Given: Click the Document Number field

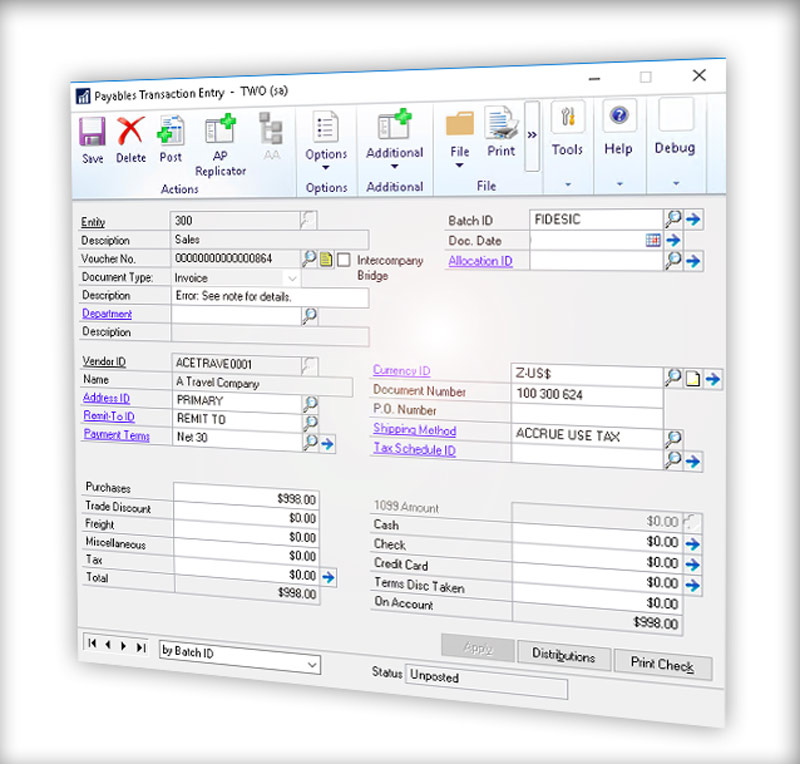Looking at the screenshot, I should [x=587, y=395].
